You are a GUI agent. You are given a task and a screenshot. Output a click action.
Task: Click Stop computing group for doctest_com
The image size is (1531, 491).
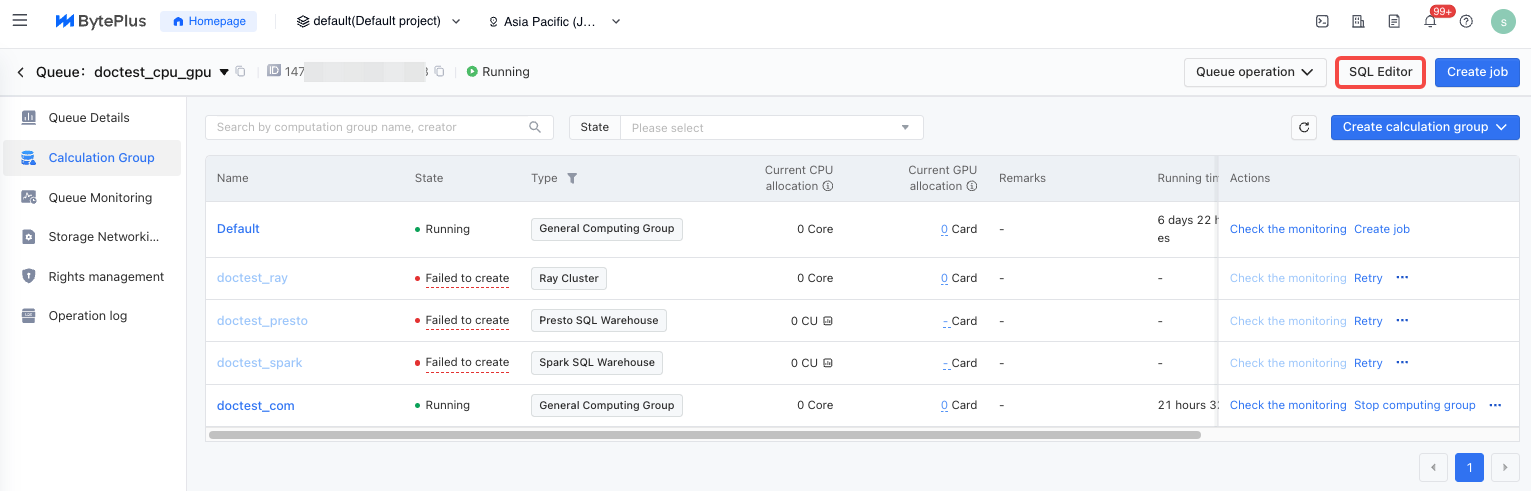(1414, 405)
